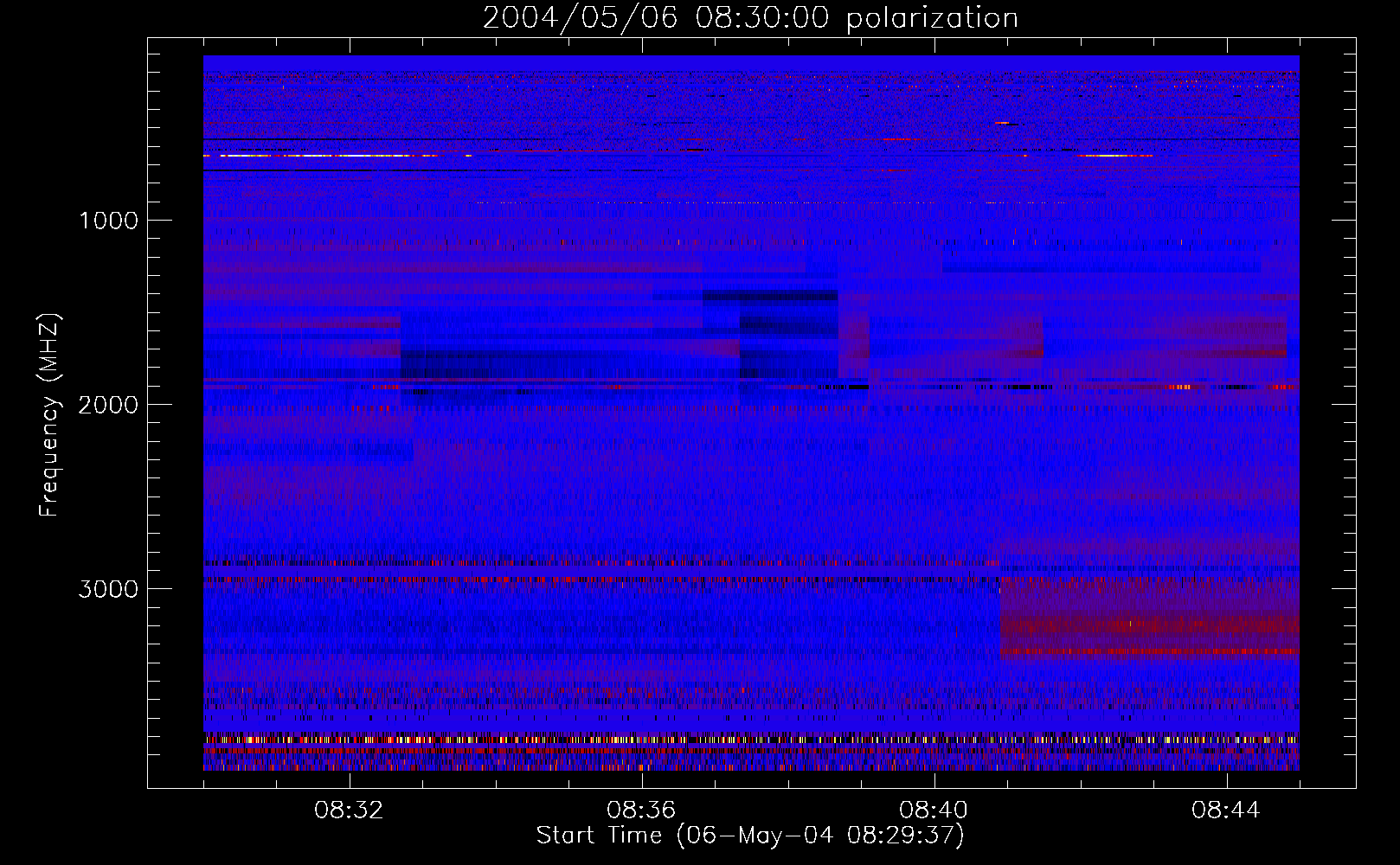Click the "Frequency (MHZ)" axis label
Image resolution: width=1400 pixels, height=865 pixels.
pos(49,414)
